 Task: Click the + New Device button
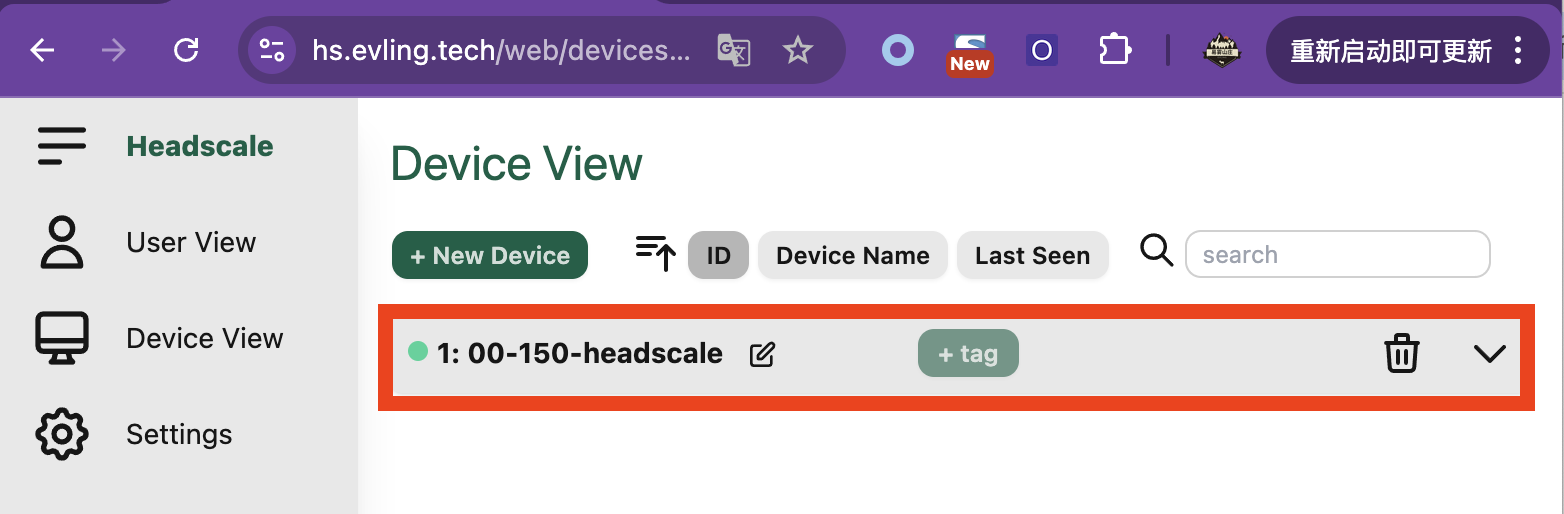tap(490, 255)
